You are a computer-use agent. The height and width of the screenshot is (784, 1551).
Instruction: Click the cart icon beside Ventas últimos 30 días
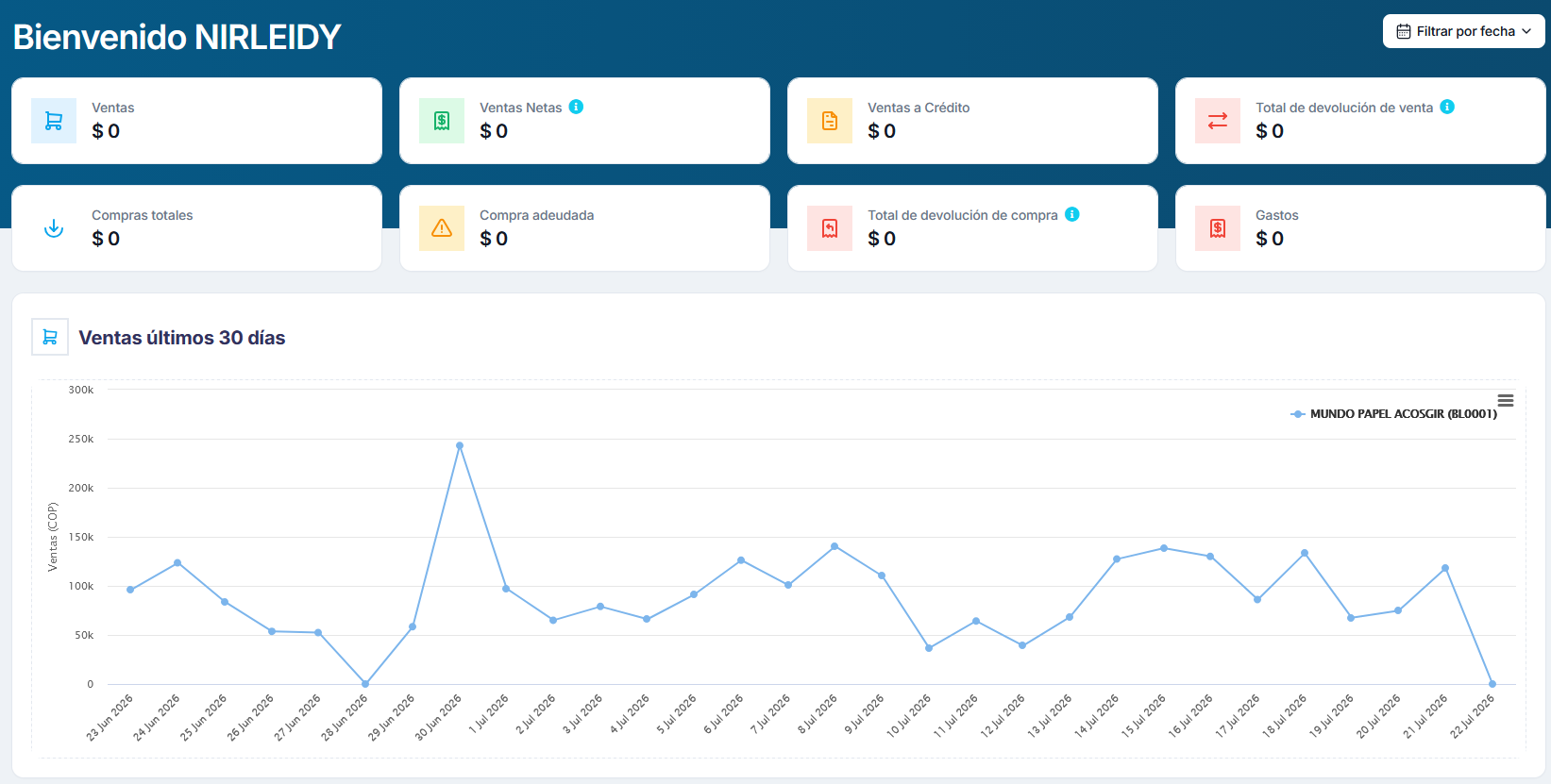(50, 337)
